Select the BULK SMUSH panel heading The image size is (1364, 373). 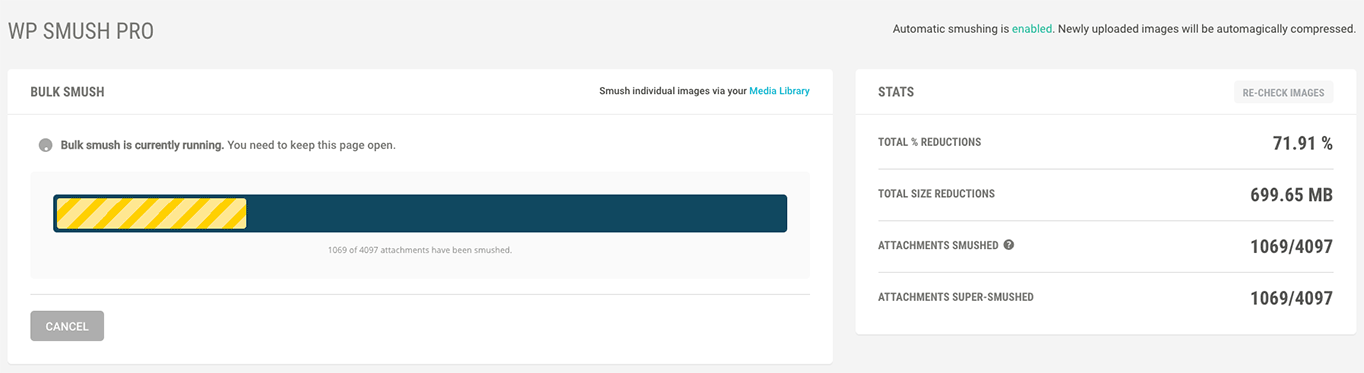point(68,92)
